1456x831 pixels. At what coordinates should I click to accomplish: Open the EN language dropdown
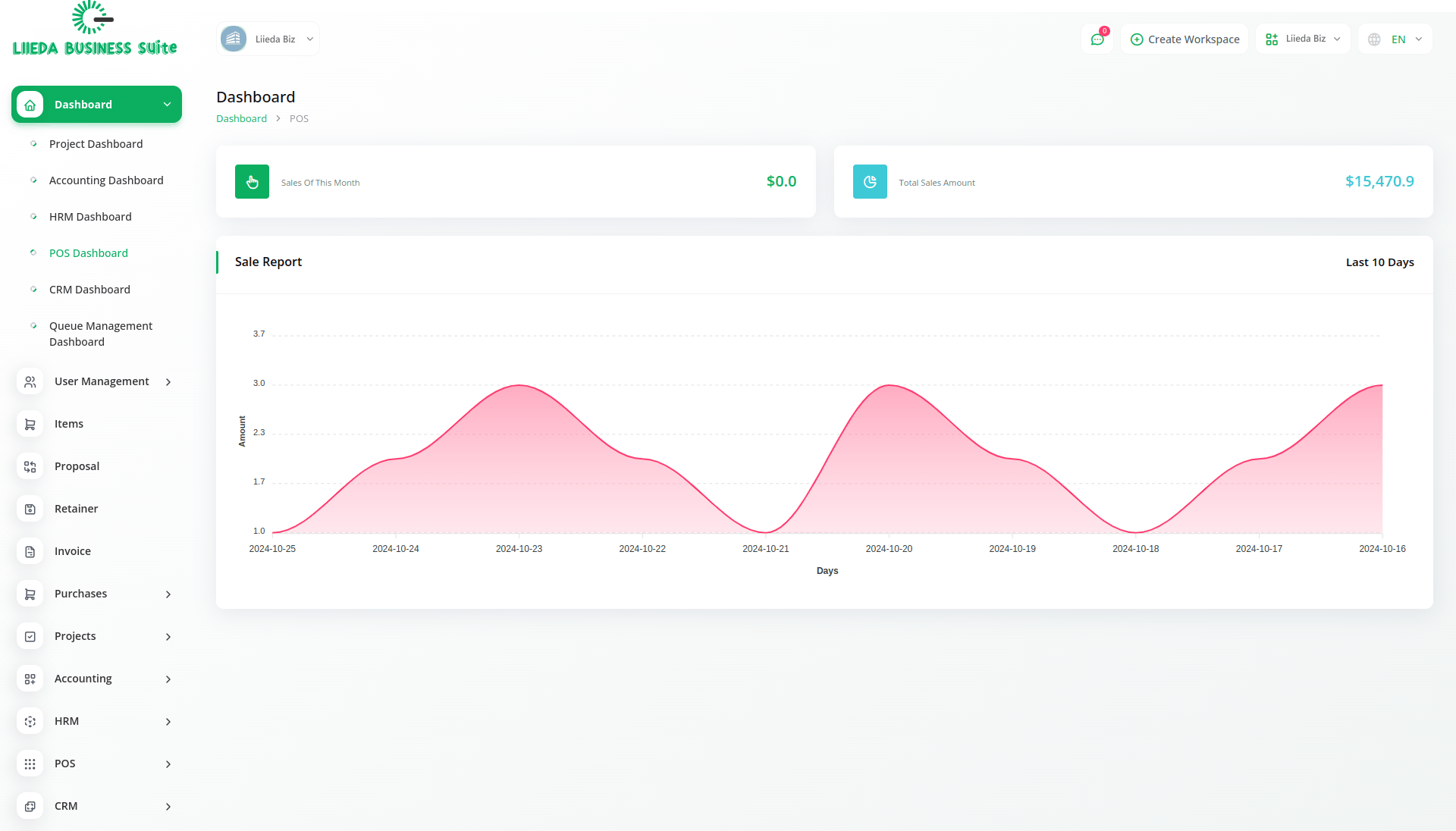(1395, 39)
